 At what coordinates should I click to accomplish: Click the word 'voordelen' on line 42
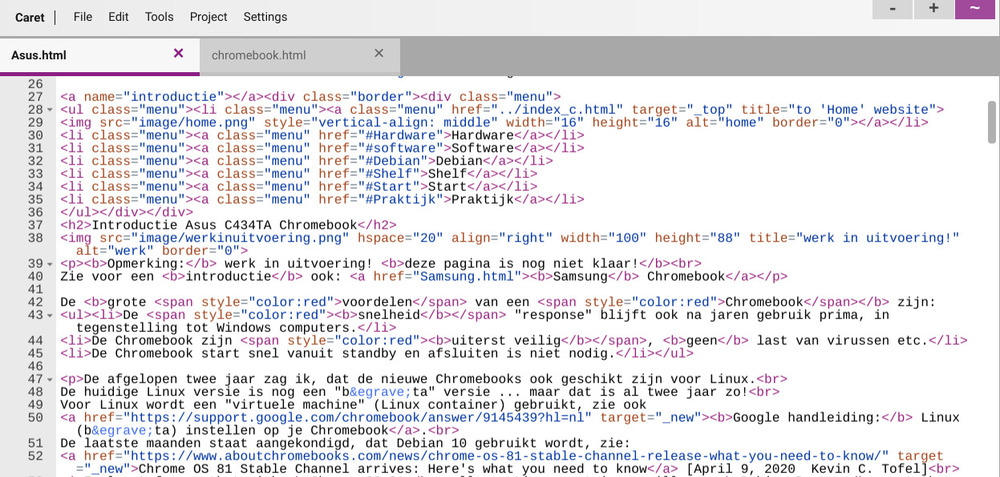pos(377,302)
